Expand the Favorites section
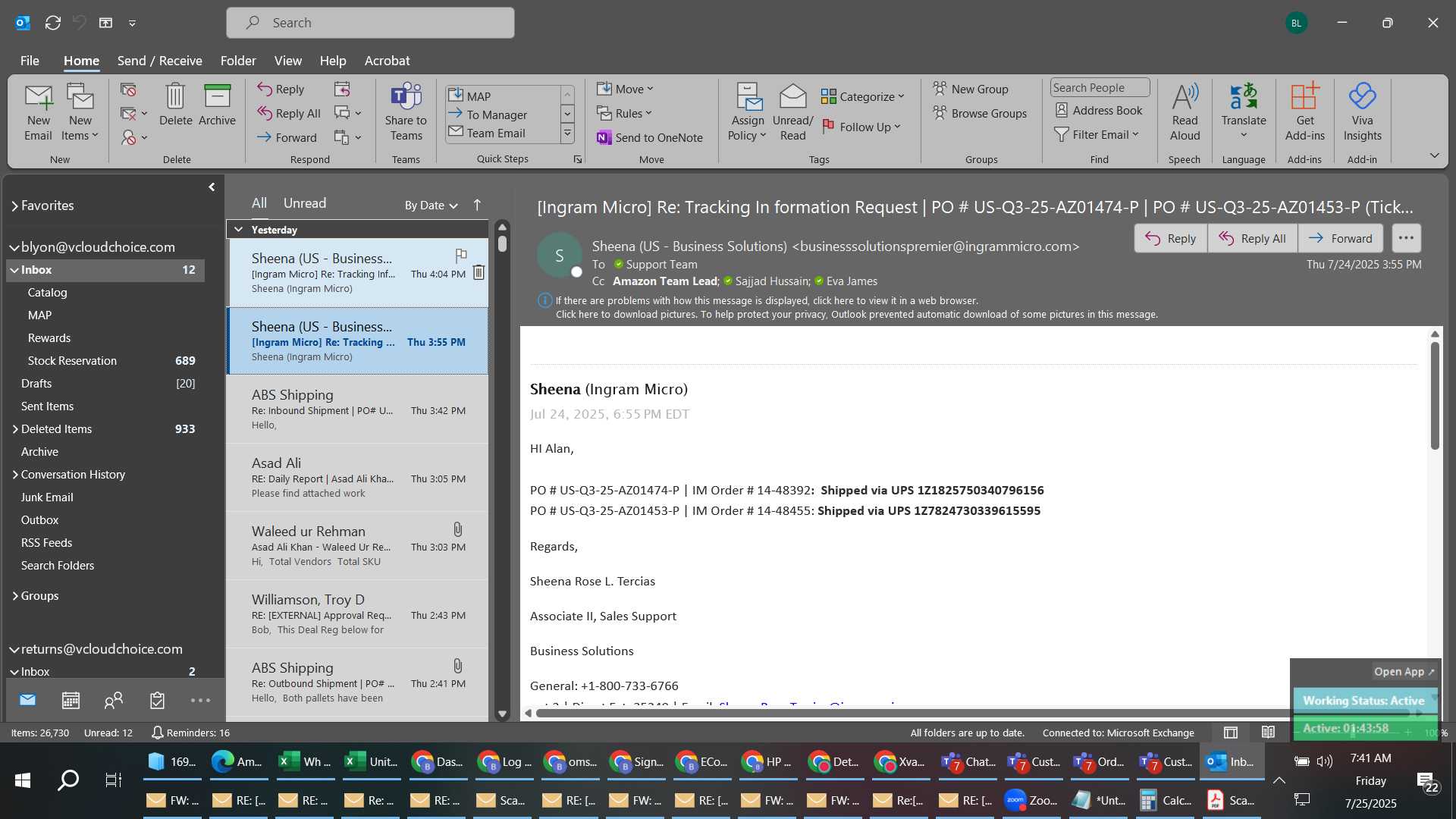 [14, 206]
